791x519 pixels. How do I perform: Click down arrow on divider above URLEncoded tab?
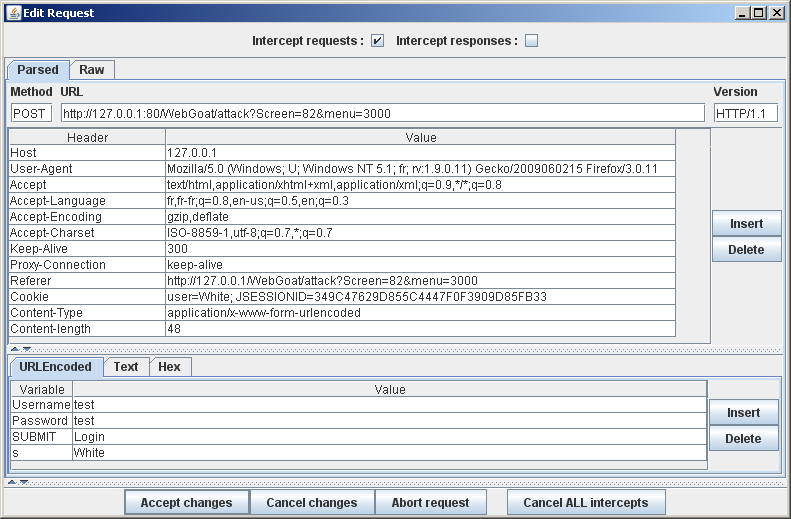27,349
